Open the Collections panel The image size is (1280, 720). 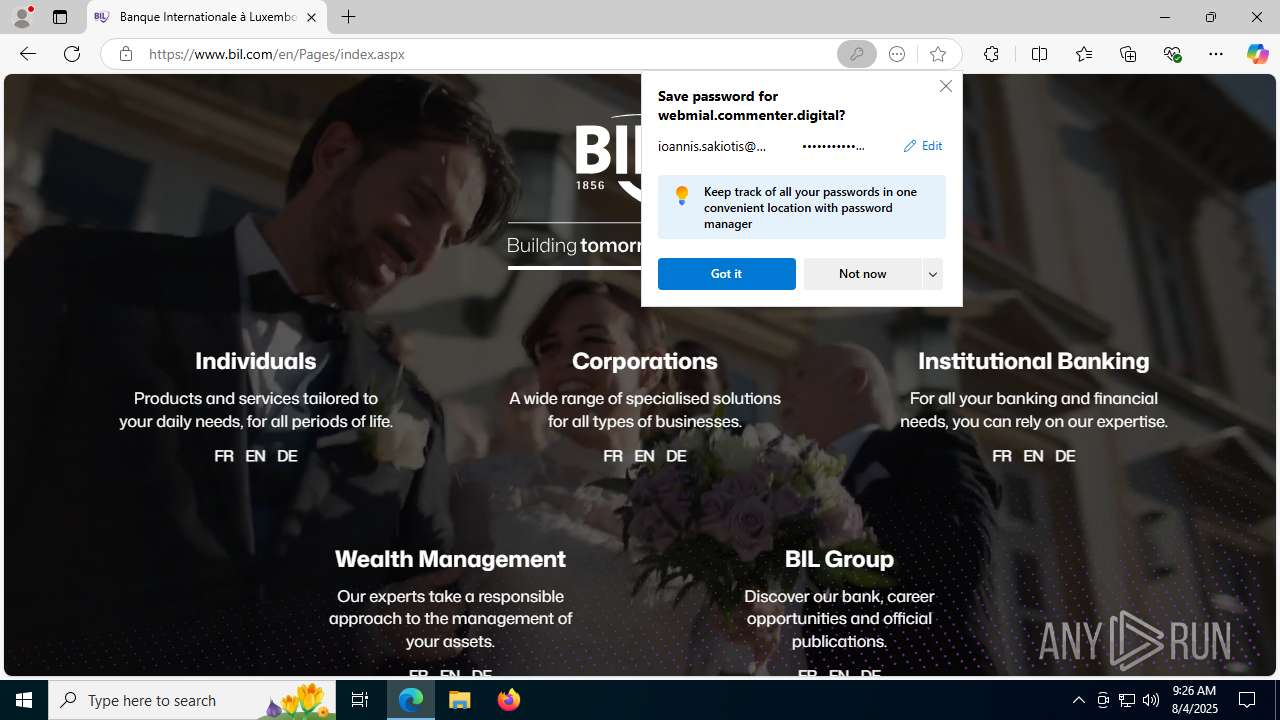click(x=1128, y=54)
